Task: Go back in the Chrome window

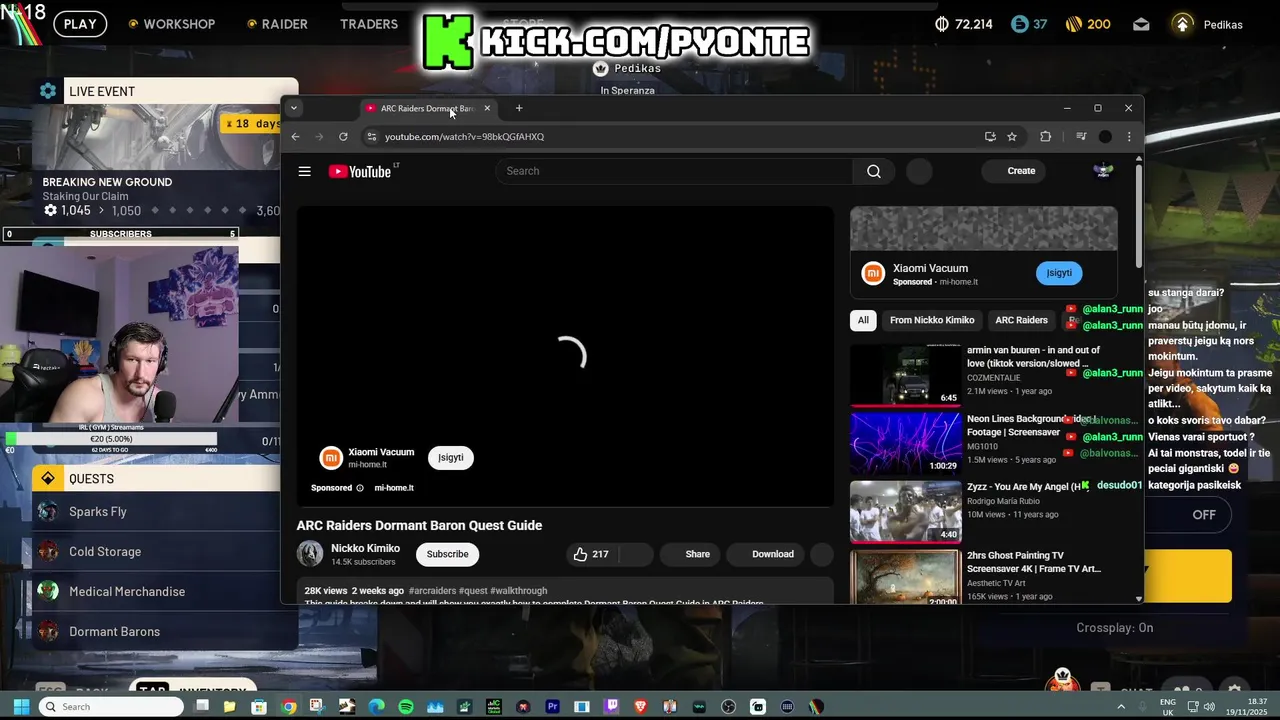Action: pyautogui.click(x=295, y=137)
